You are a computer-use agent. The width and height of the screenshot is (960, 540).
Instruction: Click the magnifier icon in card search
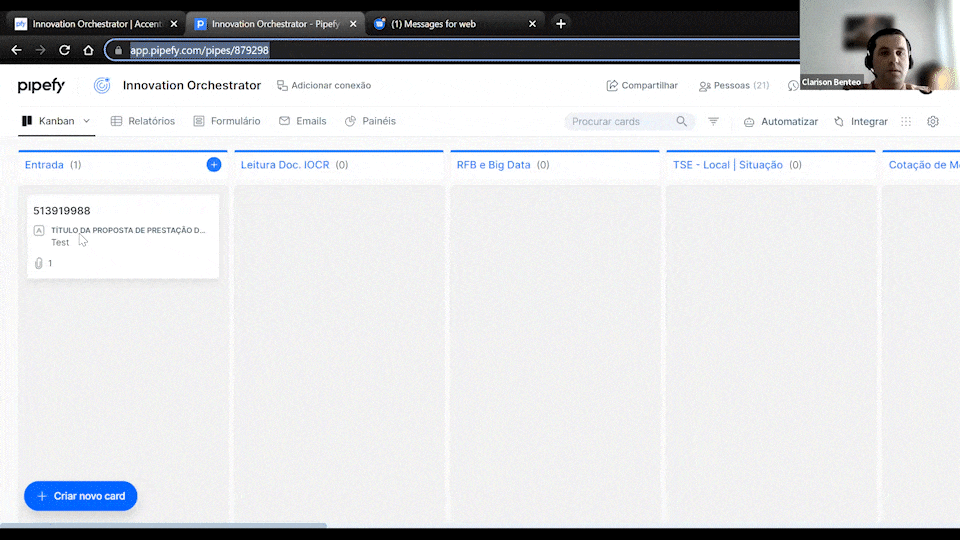682,121
